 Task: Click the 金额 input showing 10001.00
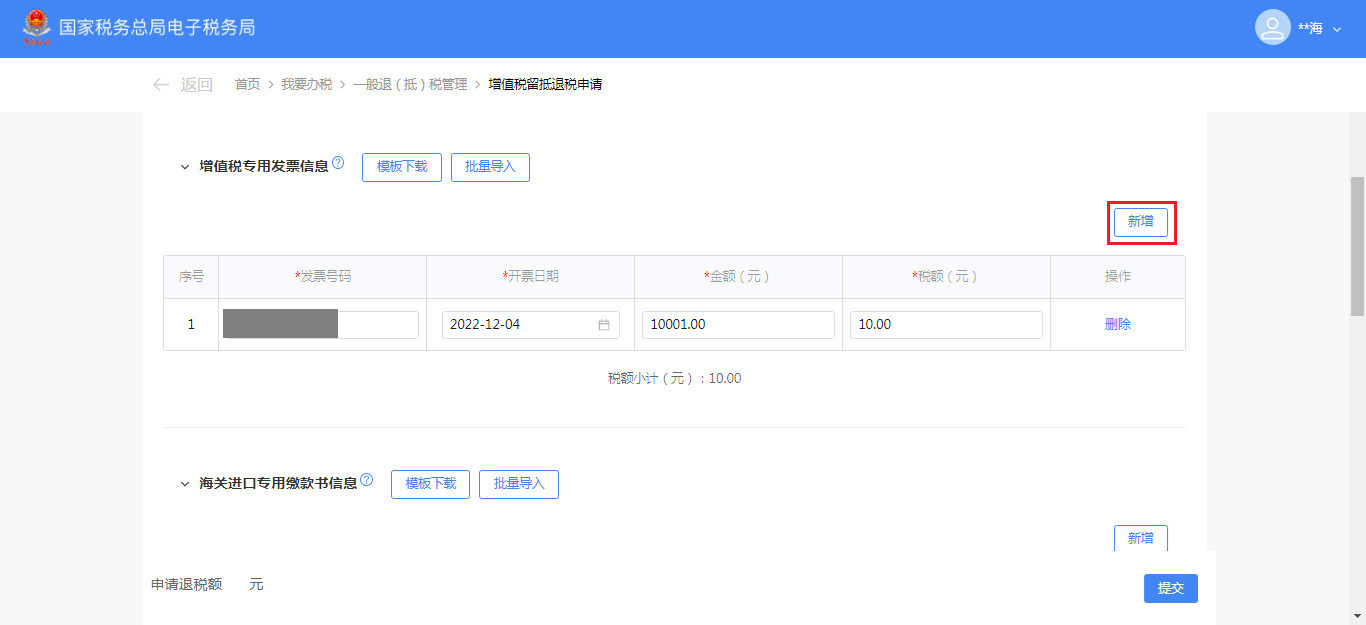tap(738, 325)
